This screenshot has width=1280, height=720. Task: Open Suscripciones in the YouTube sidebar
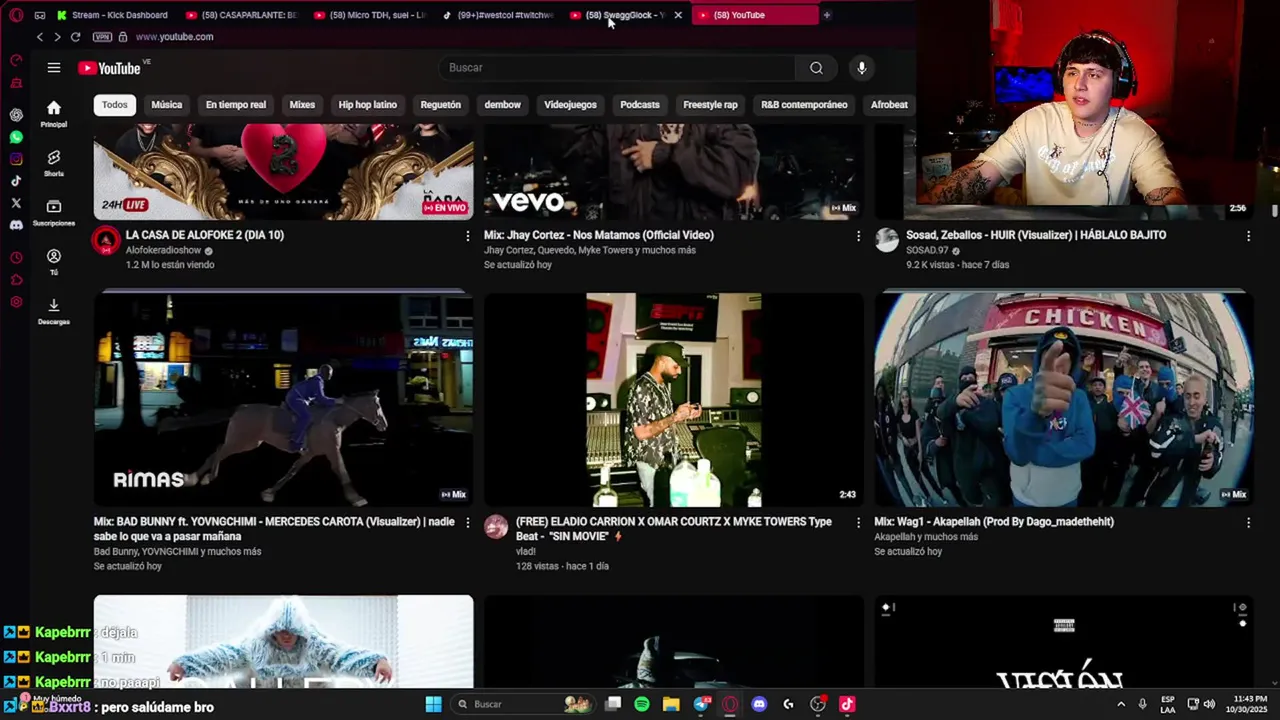54,212
